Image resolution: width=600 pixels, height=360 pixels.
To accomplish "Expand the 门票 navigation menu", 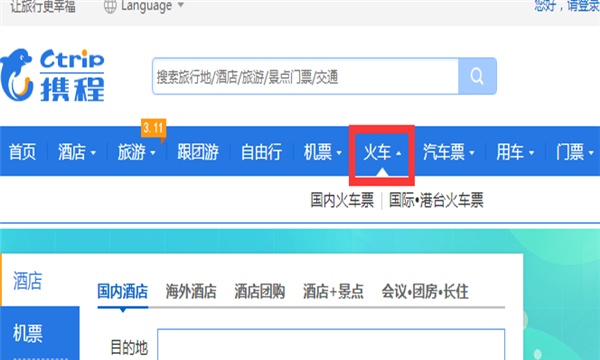I will (575, 152).
